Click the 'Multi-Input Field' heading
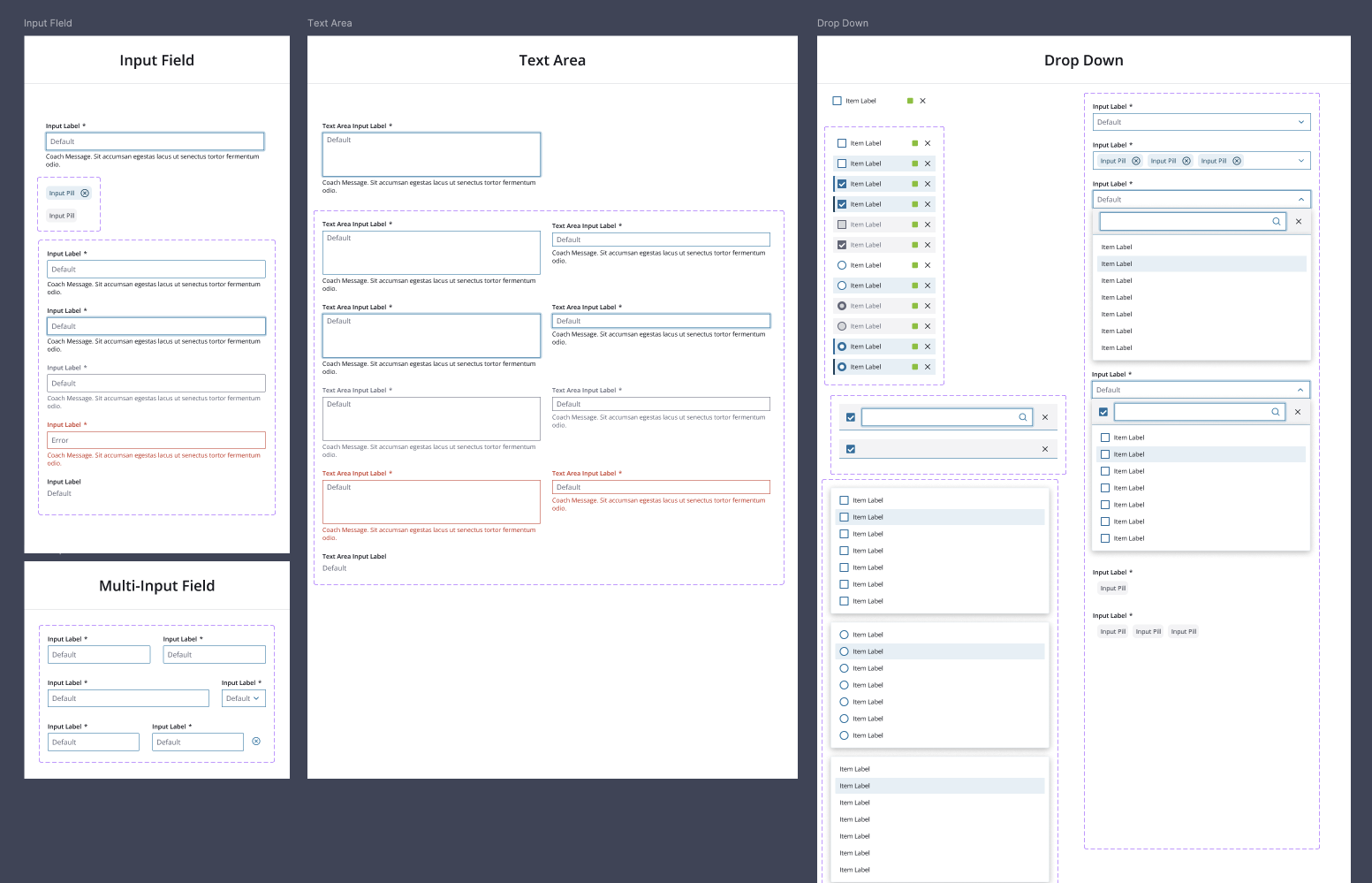1372x883 pixels. 157,586
